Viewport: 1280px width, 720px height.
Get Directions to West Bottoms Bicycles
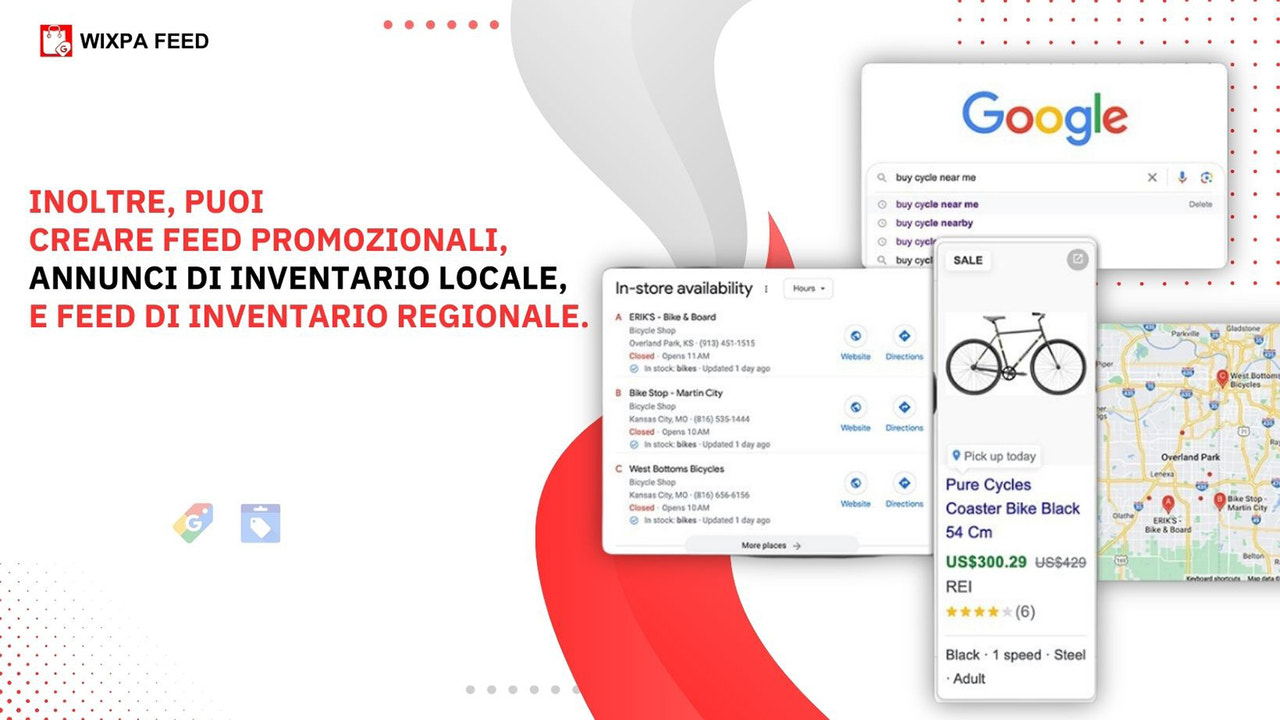(x=904, y=489)
